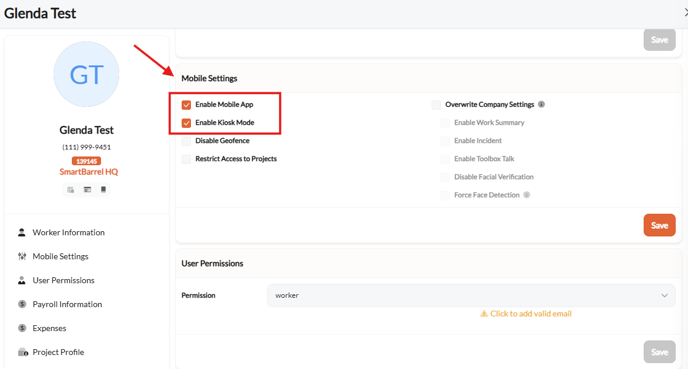
Task: Click the ID card icon under SmartBarrel HQ
Action: click(x=87, y=190)
